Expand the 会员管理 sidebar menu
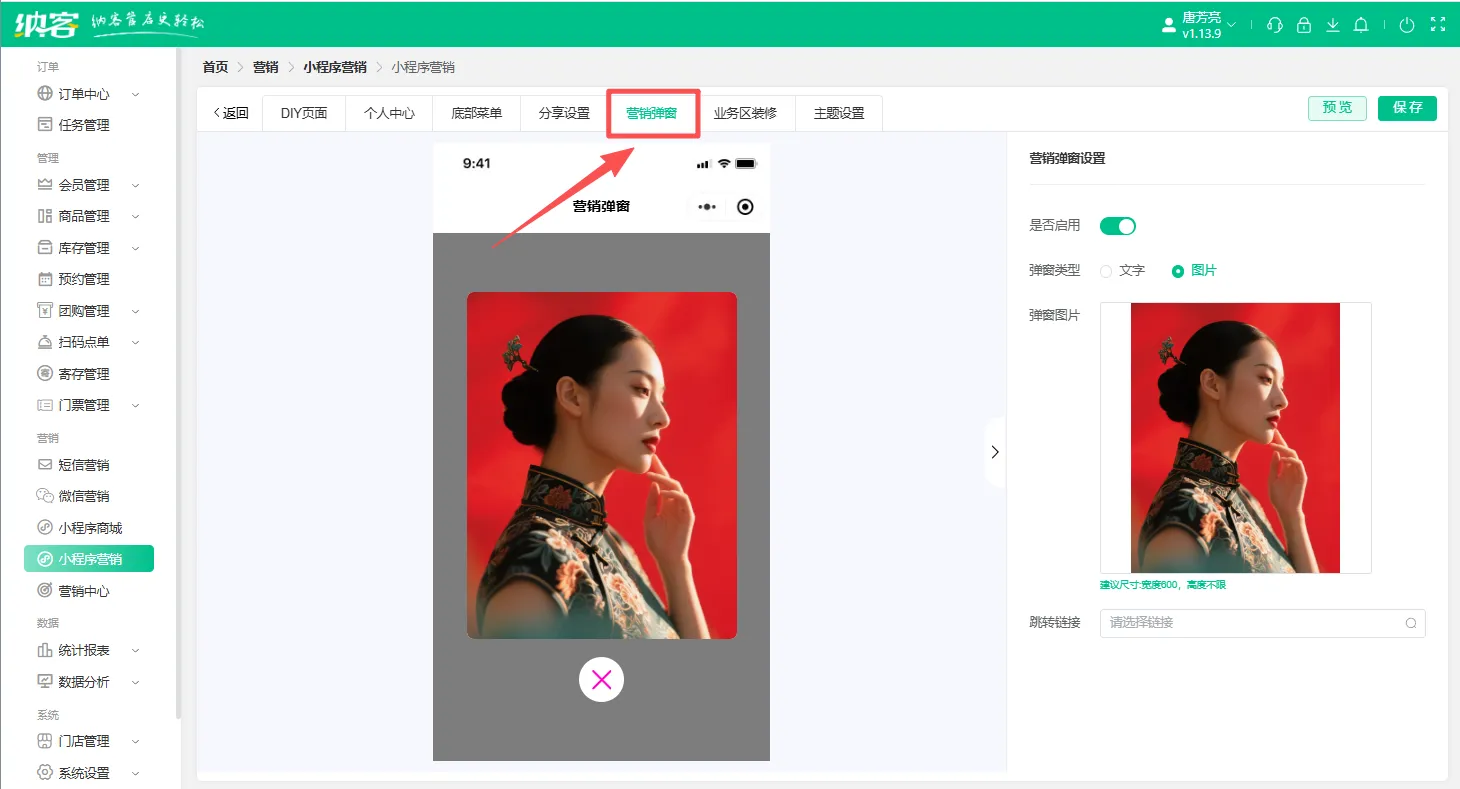1460x789 pixels. [85, 185]
